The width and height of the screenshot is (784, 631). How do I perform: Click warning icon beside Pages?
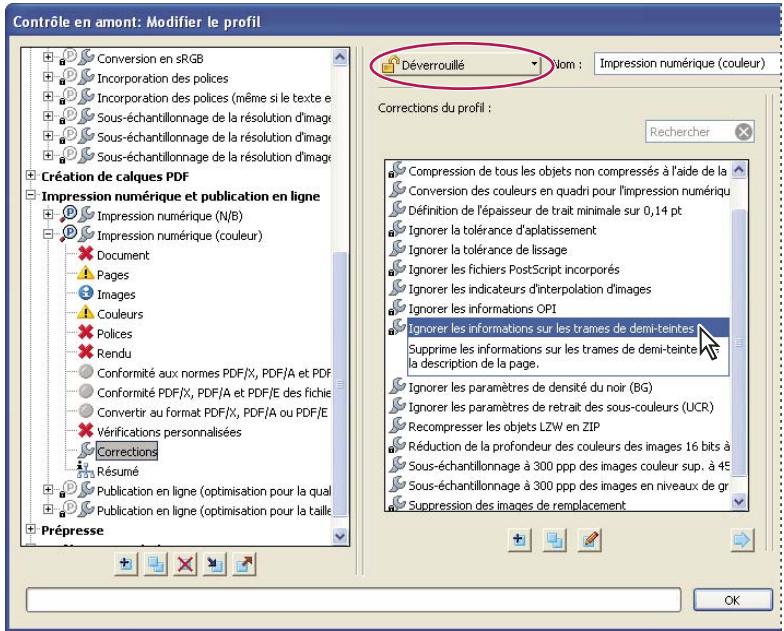click(86, 274)
